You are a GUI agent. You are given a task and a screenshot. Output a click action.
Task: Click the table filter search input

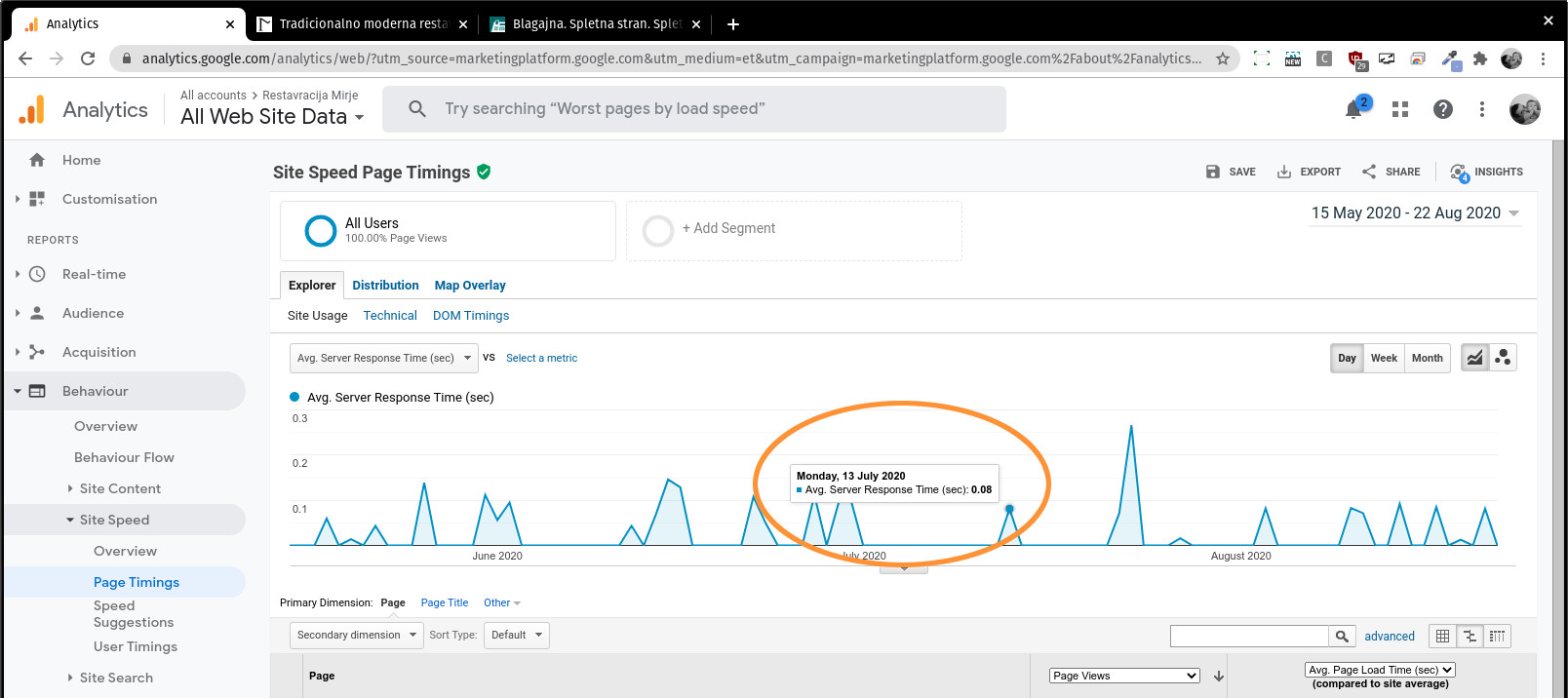pyautogui.click(x=1249, y=637)
